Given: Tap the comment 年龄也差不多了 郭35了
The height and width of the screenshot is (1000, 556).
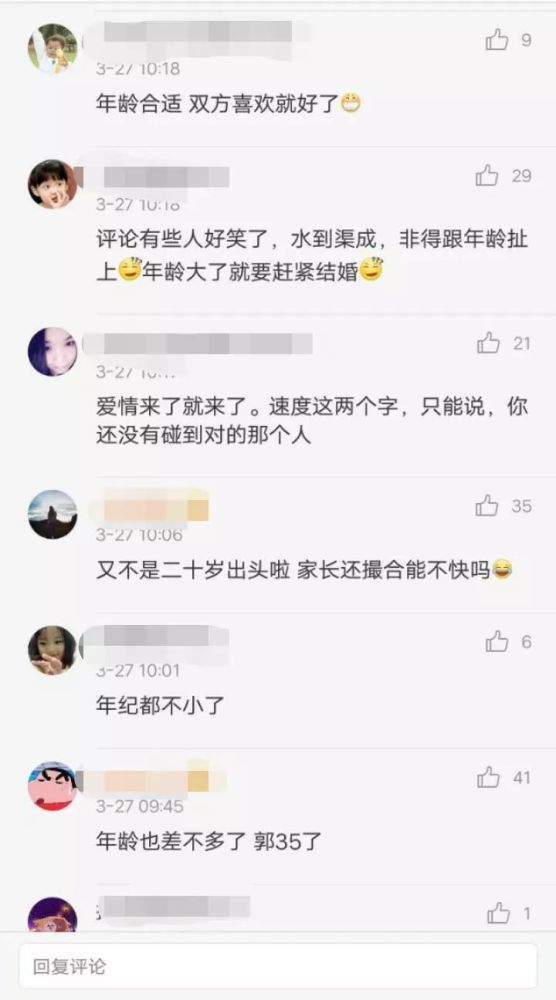Looking at the screenshot, I should [x=208, y=841].
